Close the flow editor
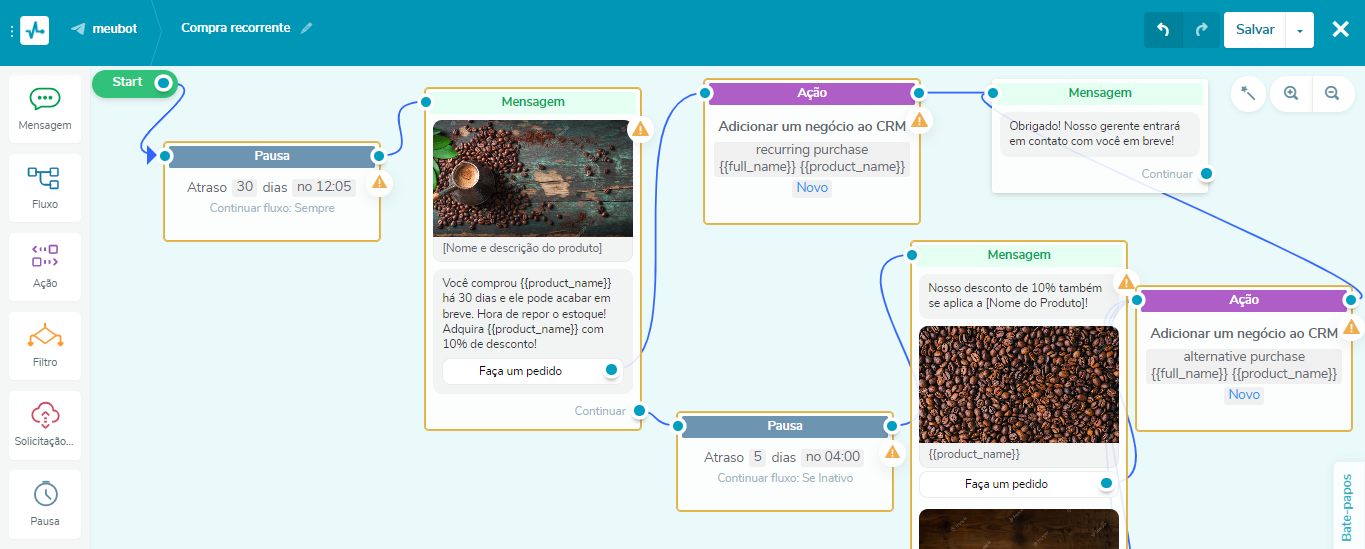Viewport: 1365px width, 549px height. [x=1341, y=29]
